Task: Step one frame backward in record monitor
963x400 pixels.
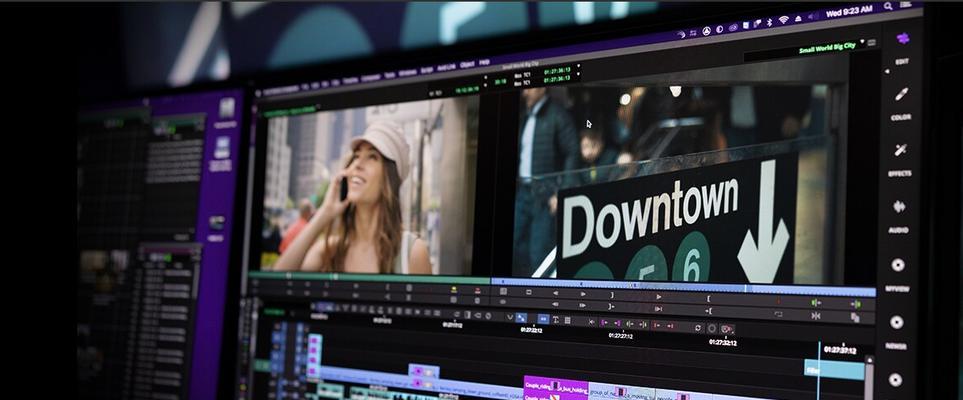Action: (x=555, y=293)
